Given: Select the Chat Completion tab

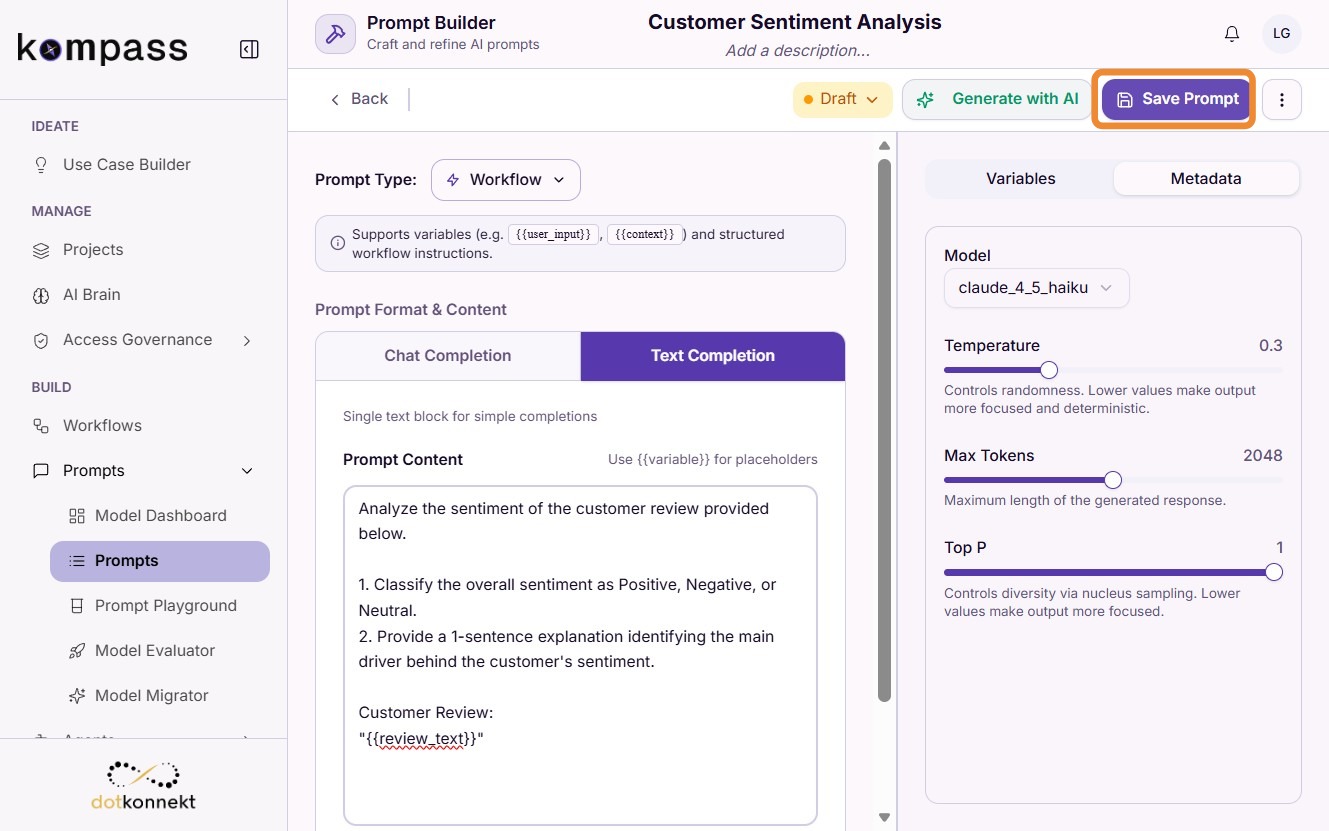Looking at the screenshot, I should click(x=448, y=356).
